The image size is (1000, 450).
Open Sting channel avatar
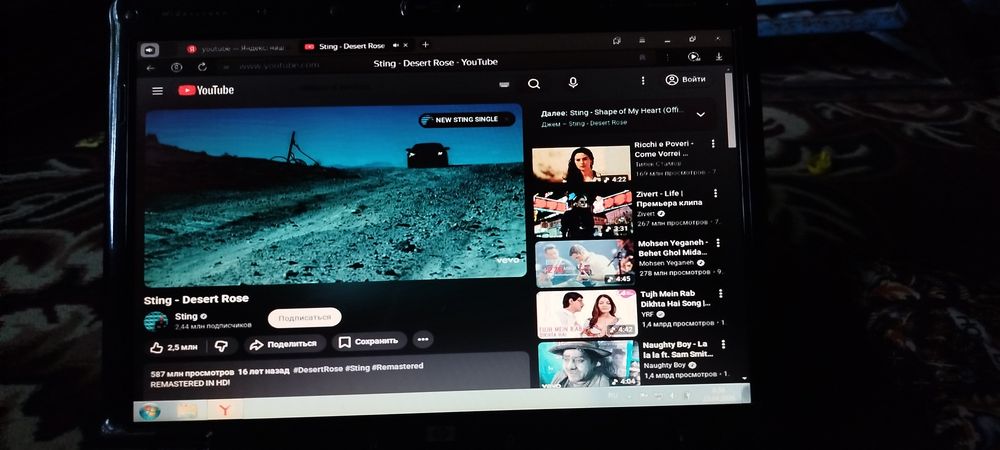pos(156,321)
